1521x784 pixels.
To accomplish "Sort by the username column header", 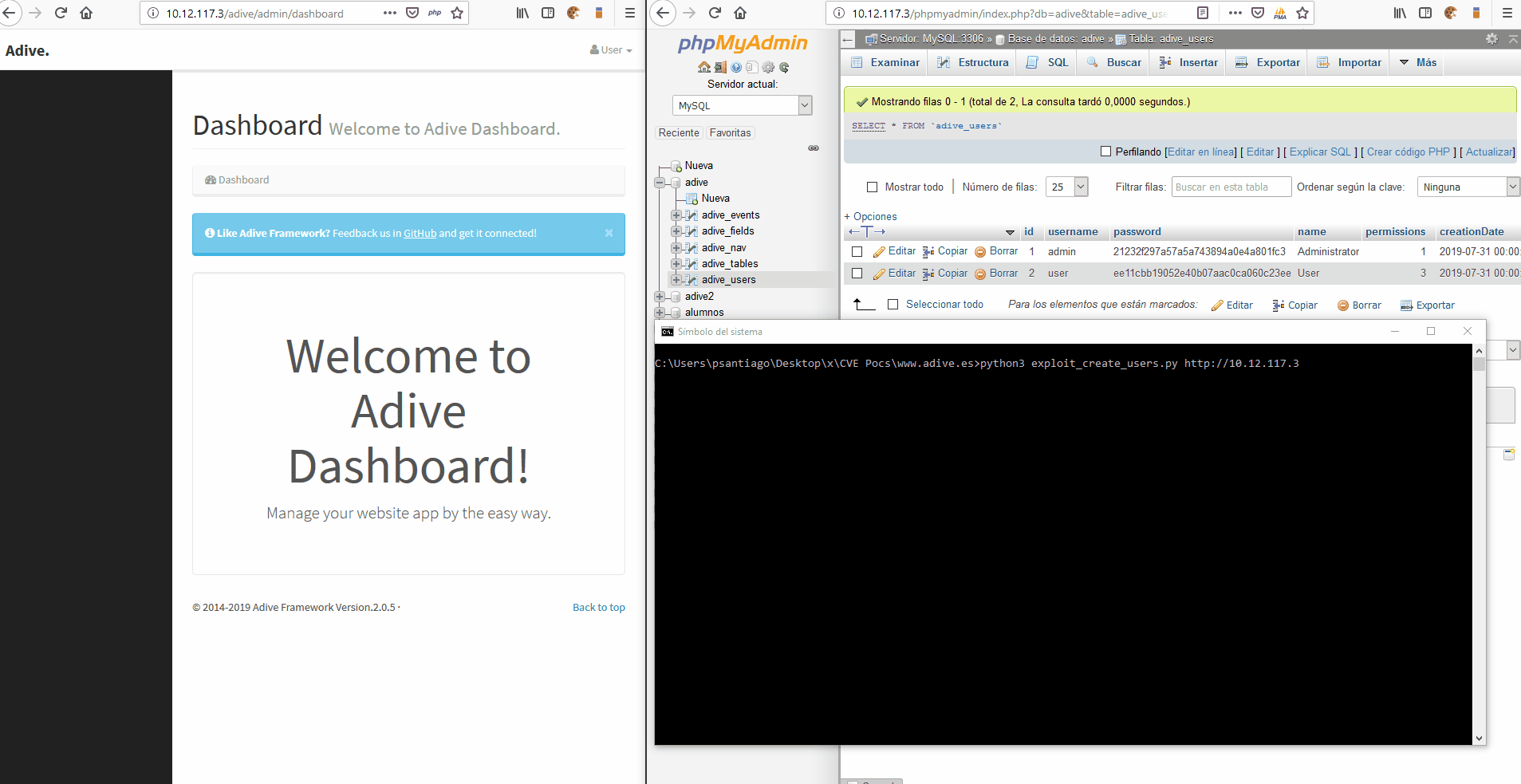I will [x=1073, y=232].
